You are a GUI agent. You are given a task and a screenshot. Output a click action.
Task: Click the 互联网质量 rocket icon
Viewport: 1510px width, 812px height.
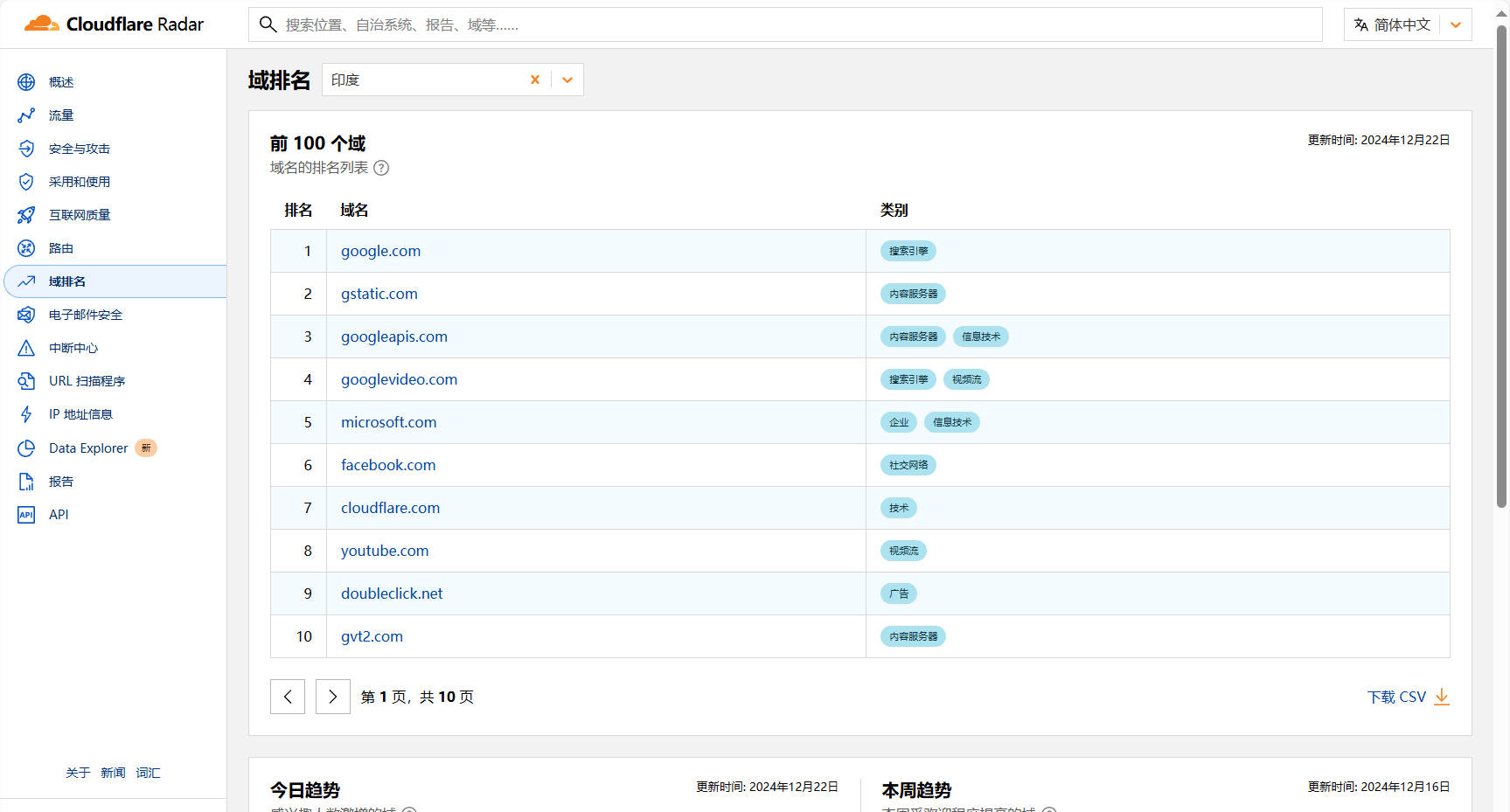pyautogui.click(x=26, y=215)
